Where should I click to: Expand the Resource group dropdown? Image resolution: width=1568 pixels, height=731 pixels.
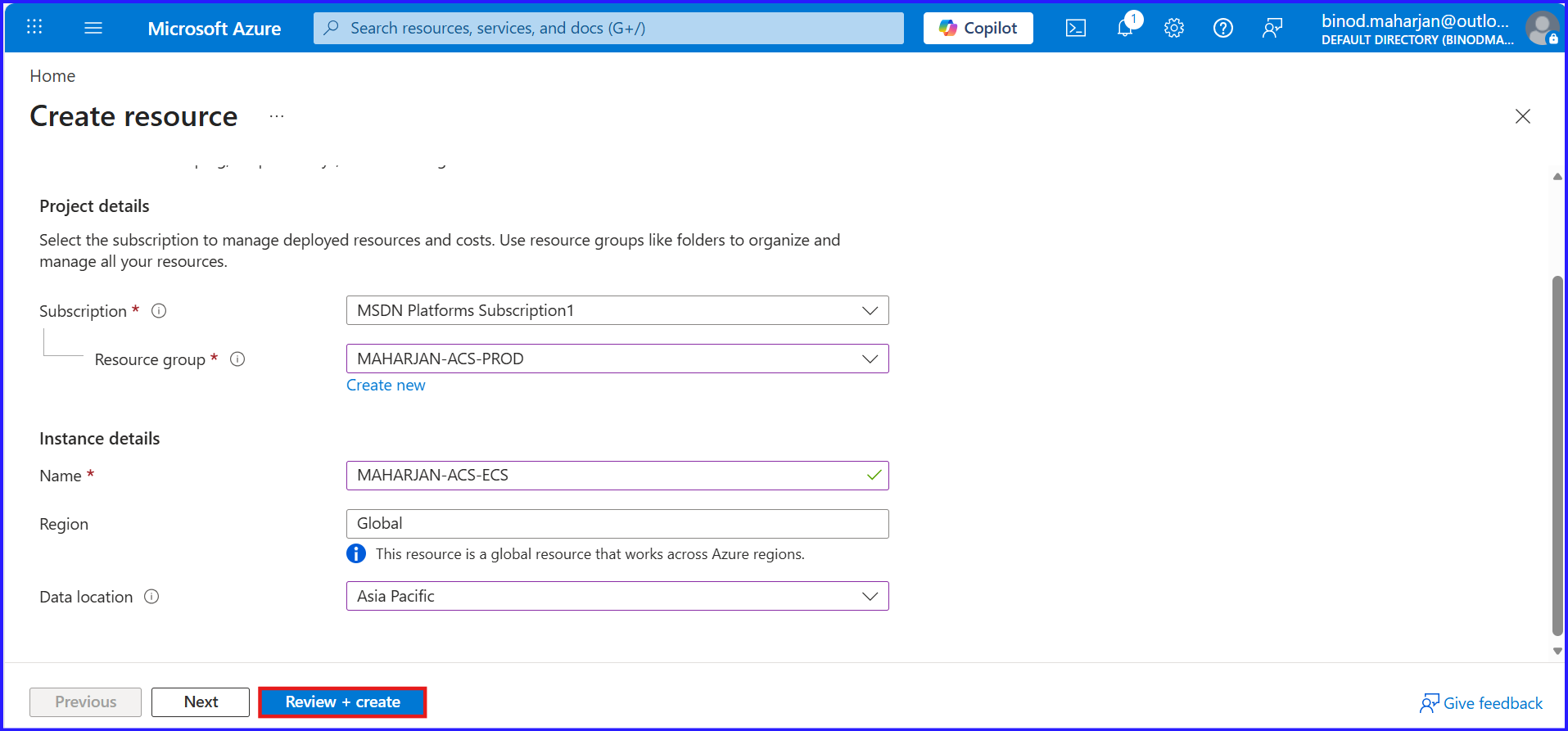(617, 359)
